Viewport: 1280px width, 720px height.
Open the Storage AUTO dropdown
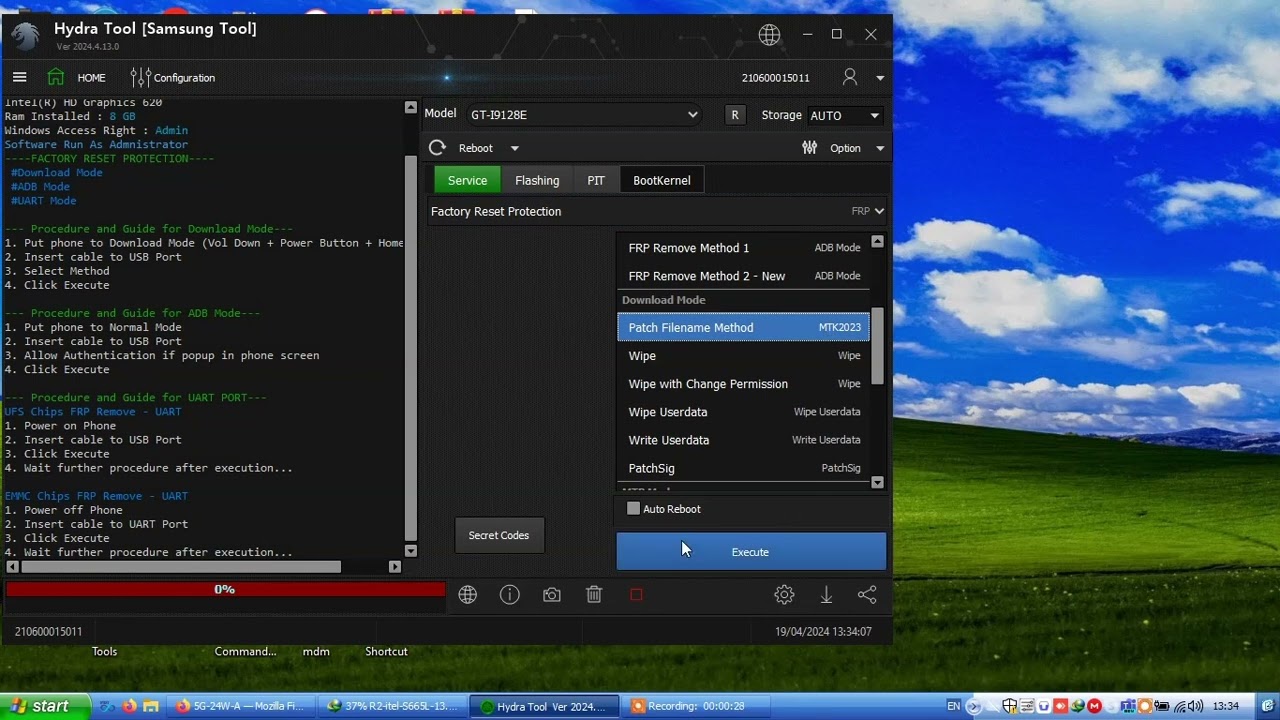tap(846, 115)
